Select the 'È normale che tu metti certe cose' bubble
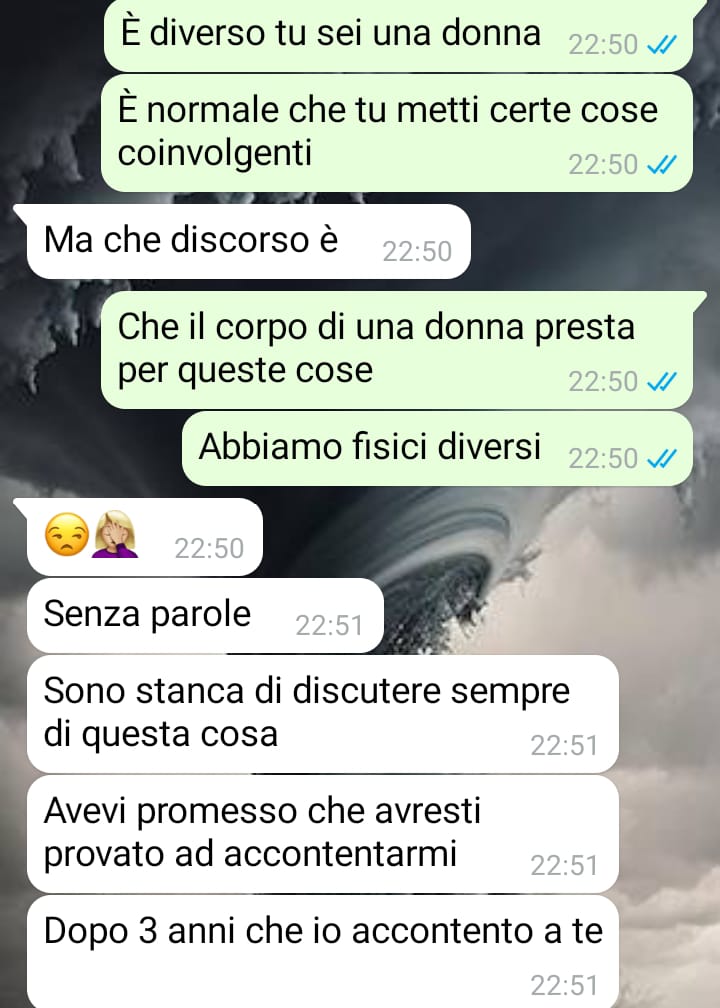This screenshot has width=720, height=1008. tap(397, 133)
